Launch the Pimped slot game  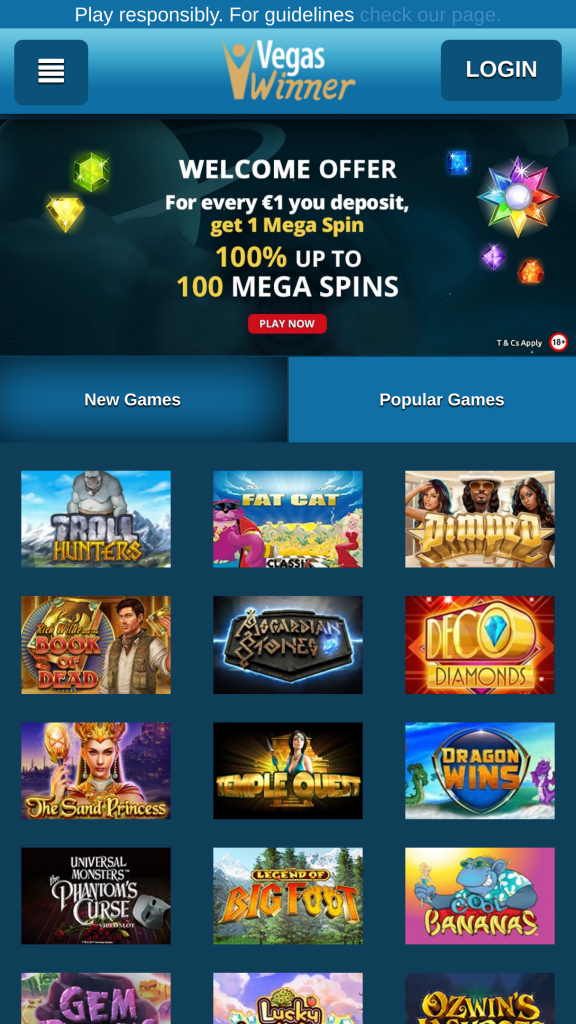coord(480,519)
